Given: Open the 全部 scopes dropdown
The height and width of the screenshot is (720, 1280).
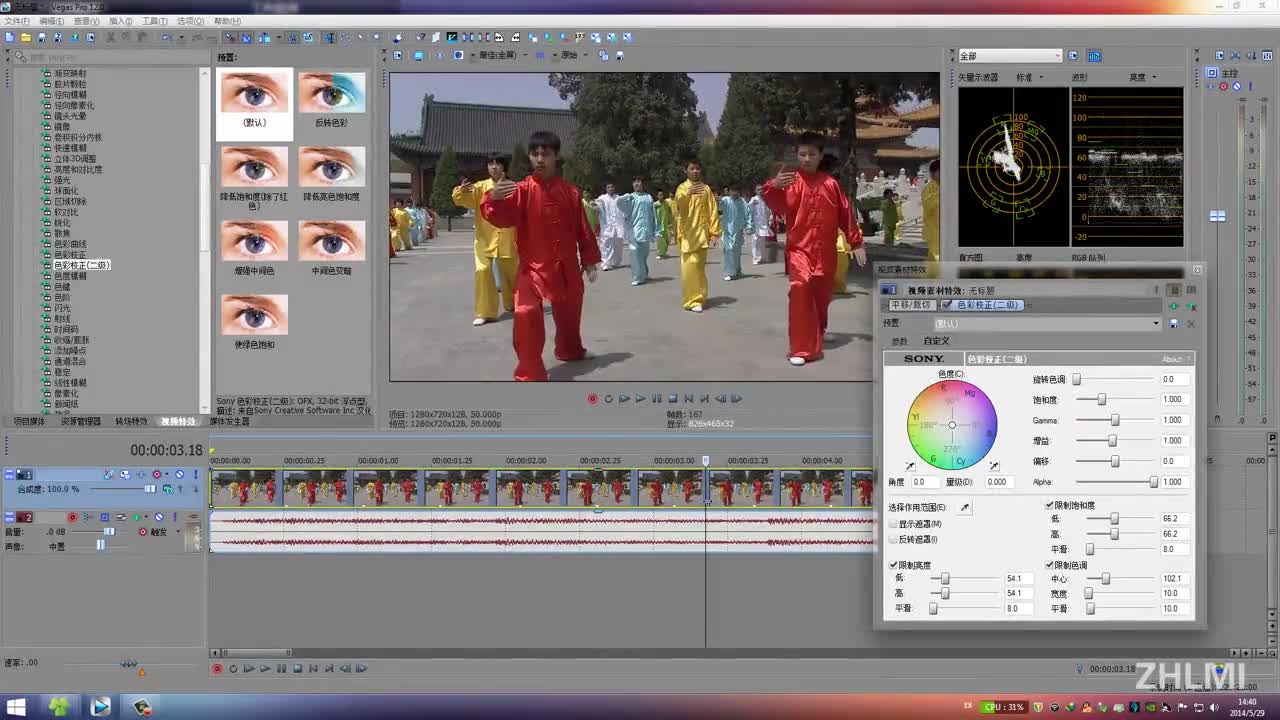Looking at the screenshot, I should (1008, 56).
